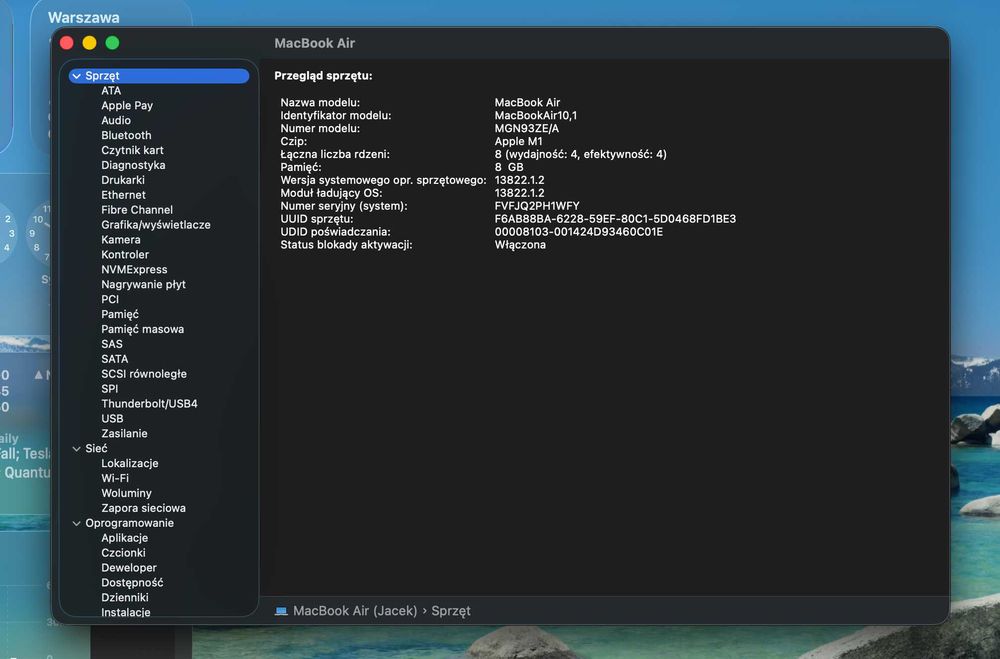Select Dostępność in the sidebar
Screen dimensions: 1000x659
pyautogui.click(x=132, y=582)
